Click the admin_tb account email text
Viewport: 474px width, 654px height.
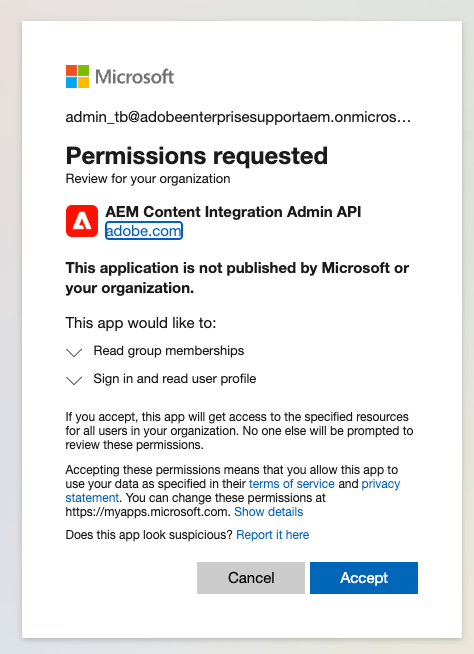tap(238, 117)
